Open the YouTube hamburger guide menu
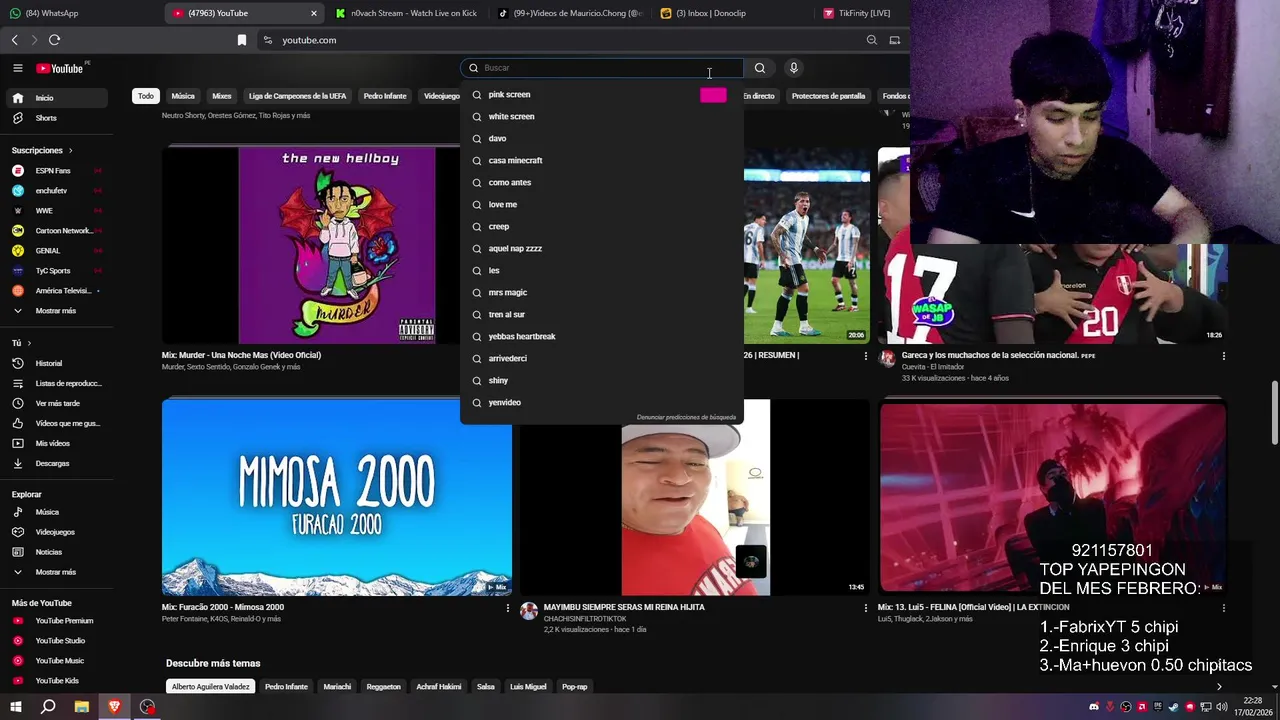Viewport: 1280px width, 720px height. 18,68
